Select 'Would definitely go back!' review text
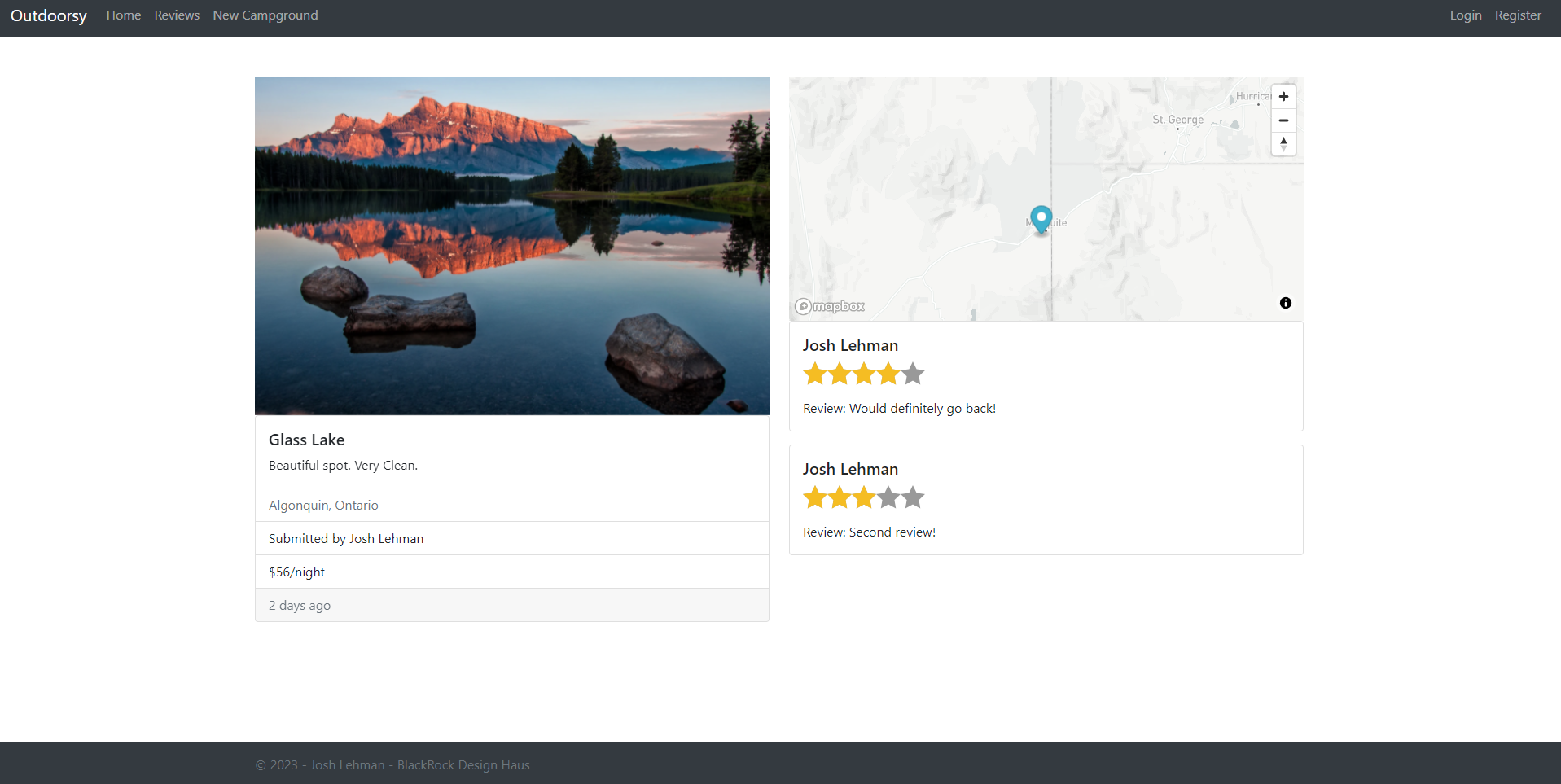 pos(923,409)
